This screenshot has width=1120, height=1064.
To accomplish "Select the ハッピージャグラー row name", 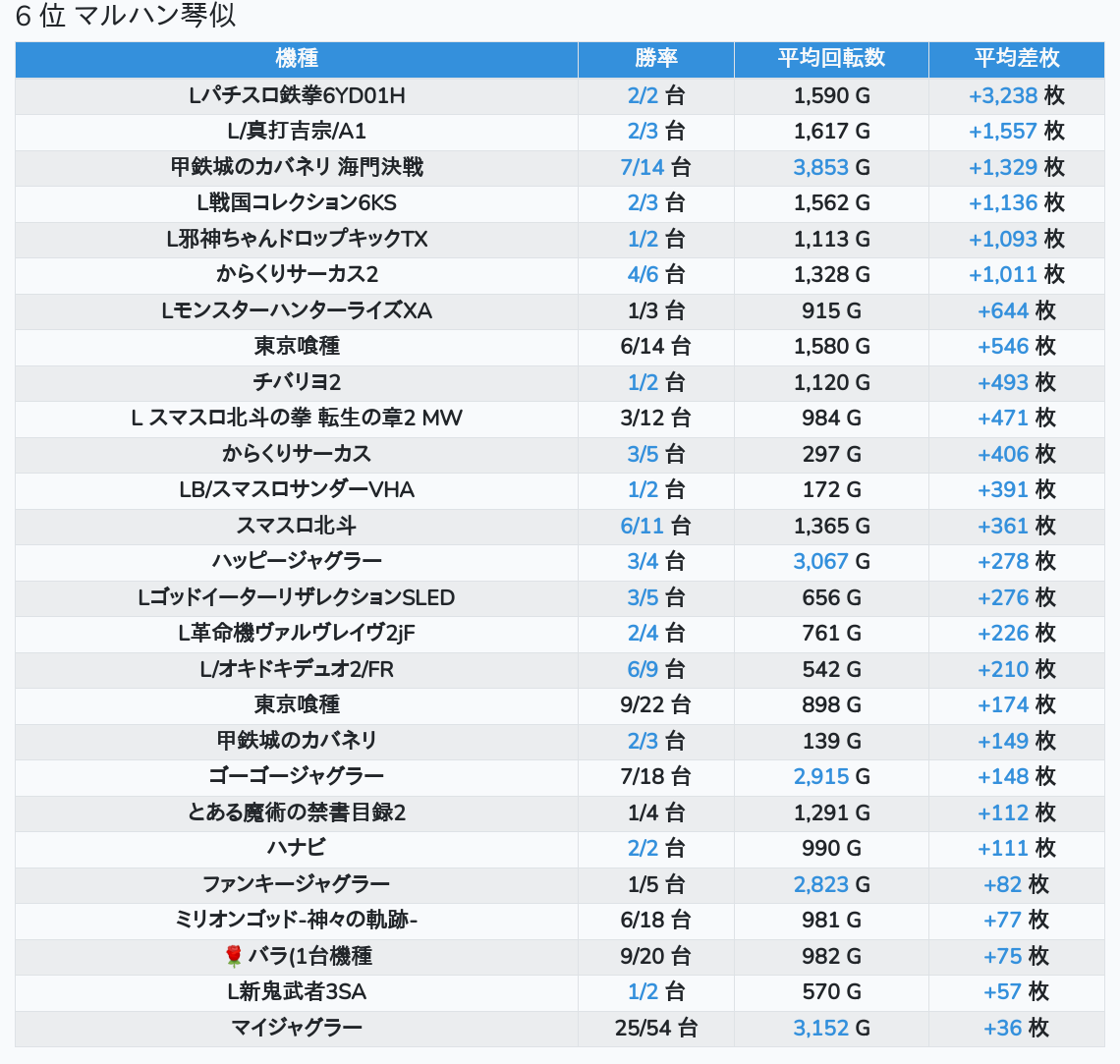I will click(297, 561).
